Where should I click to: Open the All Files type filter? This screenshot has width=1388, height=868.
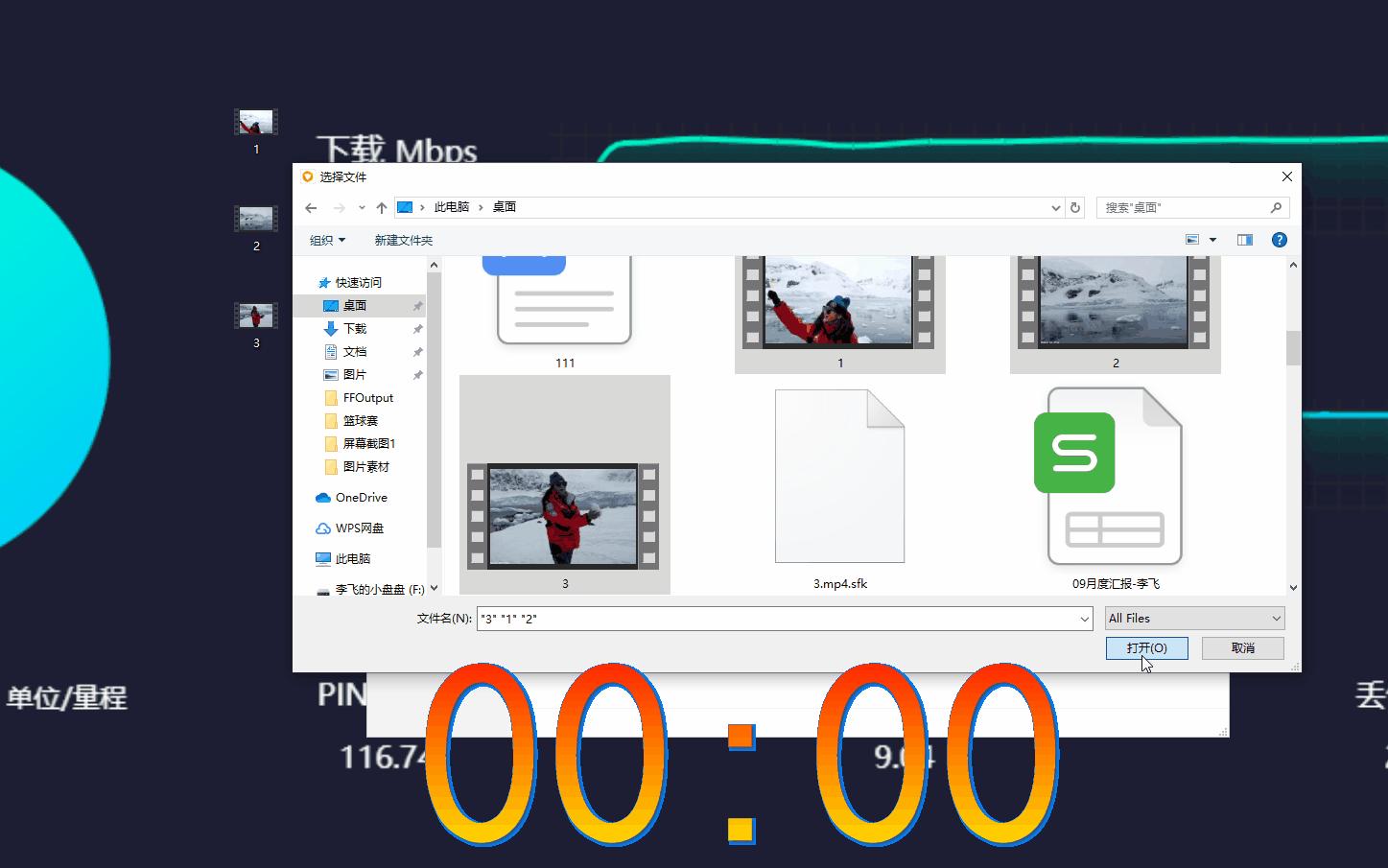click(1194, 619)
